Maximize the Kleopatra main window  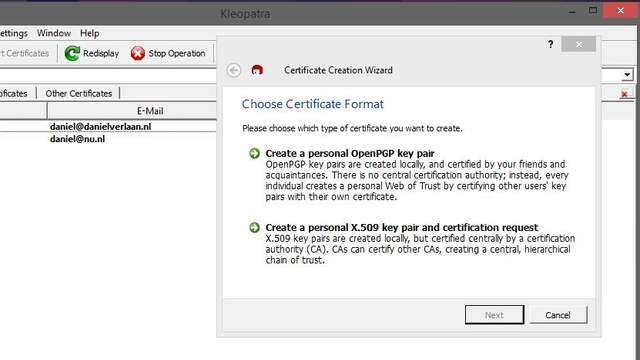[593, 10]
